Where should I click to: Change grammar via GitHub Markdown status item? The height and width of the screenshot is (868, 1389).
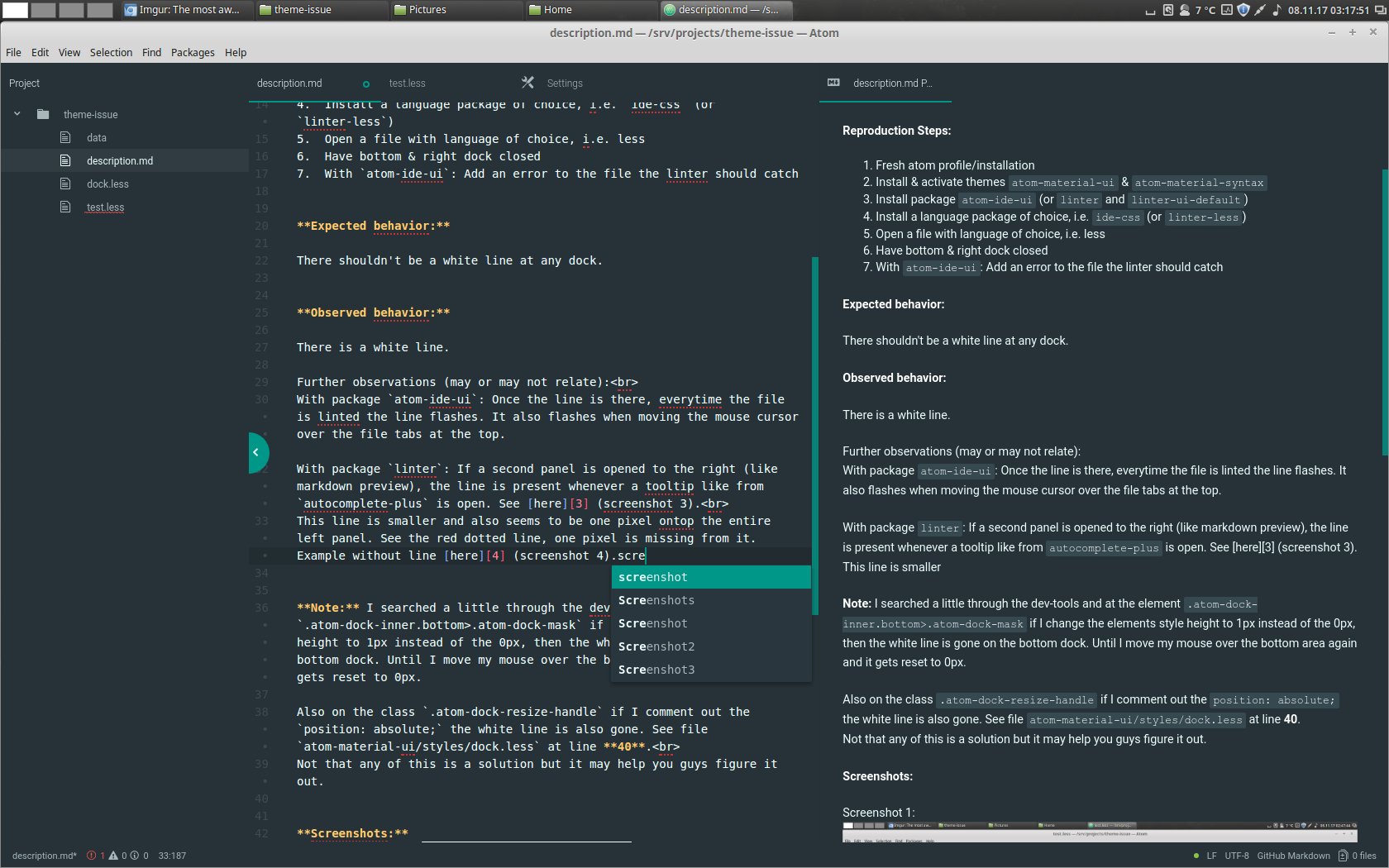pyautogui.click(x=1293, y=856)
